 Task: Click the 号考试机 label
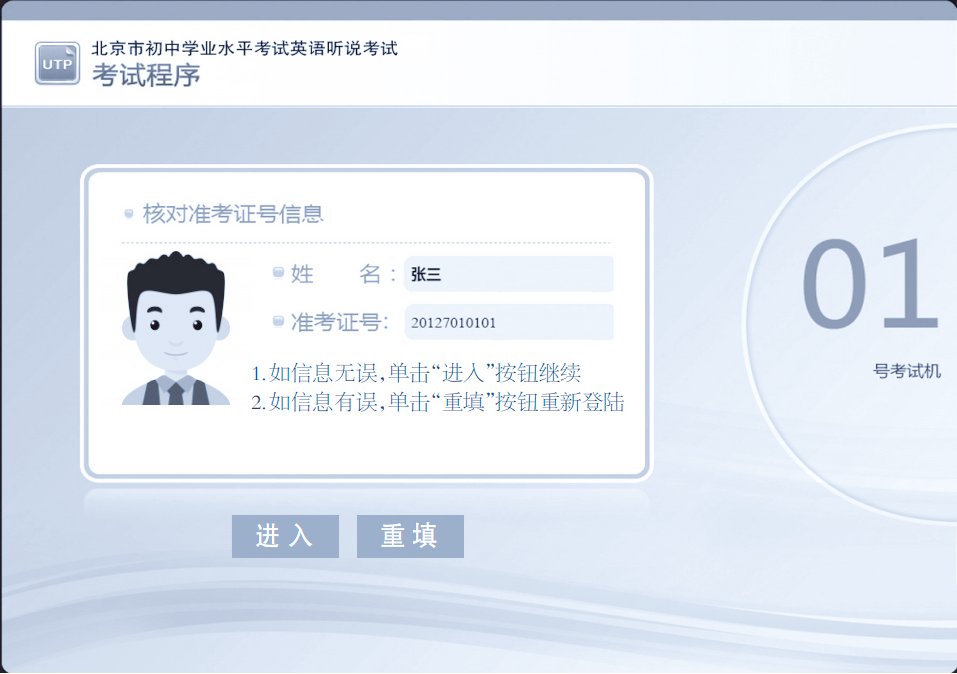click(906, 371)
